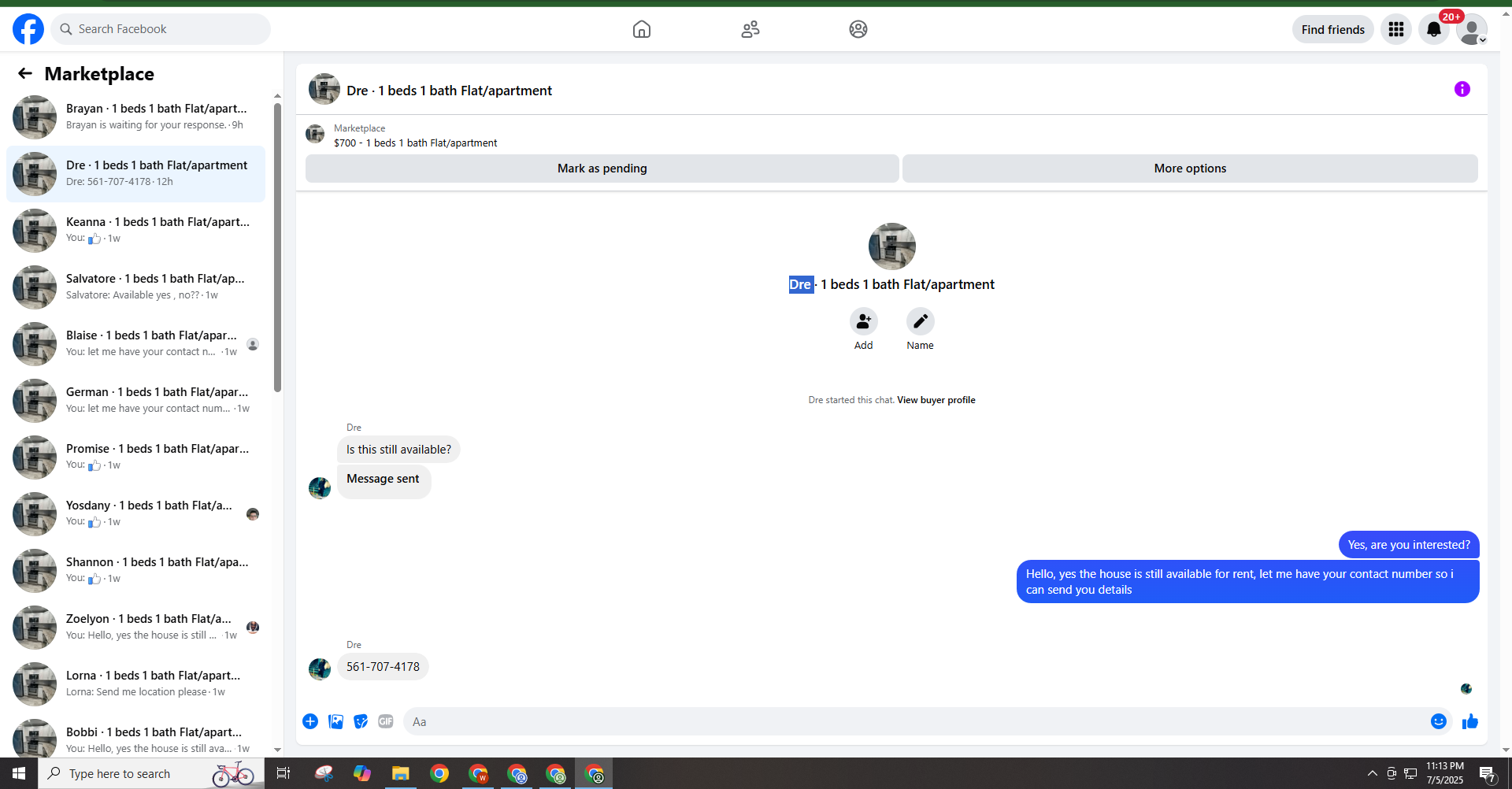Viewport: 1512px width, 789px height.
Task: Open the conversation information icon
Action: [1462, 89]
